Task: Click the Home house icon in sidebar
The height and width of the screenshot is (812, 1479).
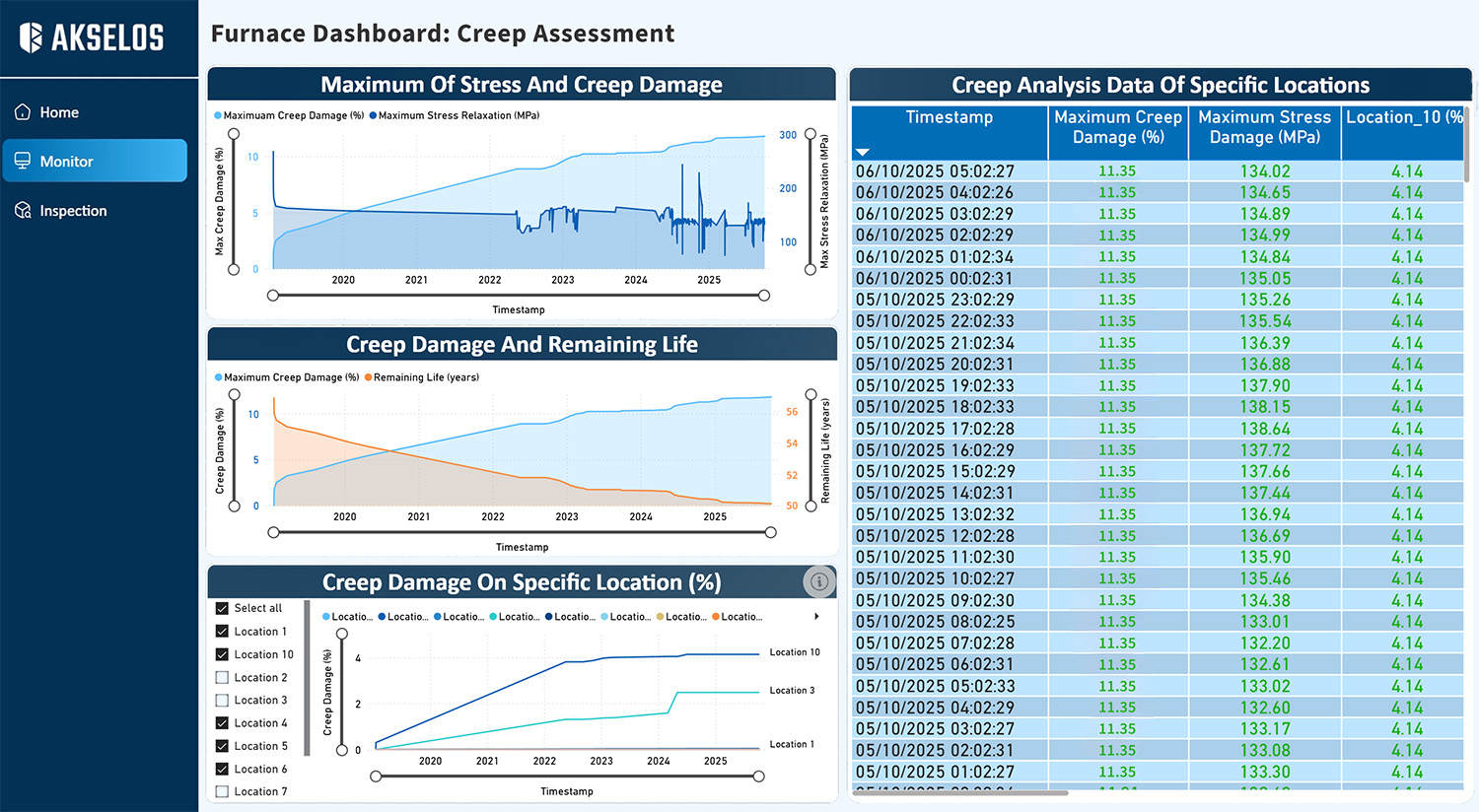Action: click(23, 112)
